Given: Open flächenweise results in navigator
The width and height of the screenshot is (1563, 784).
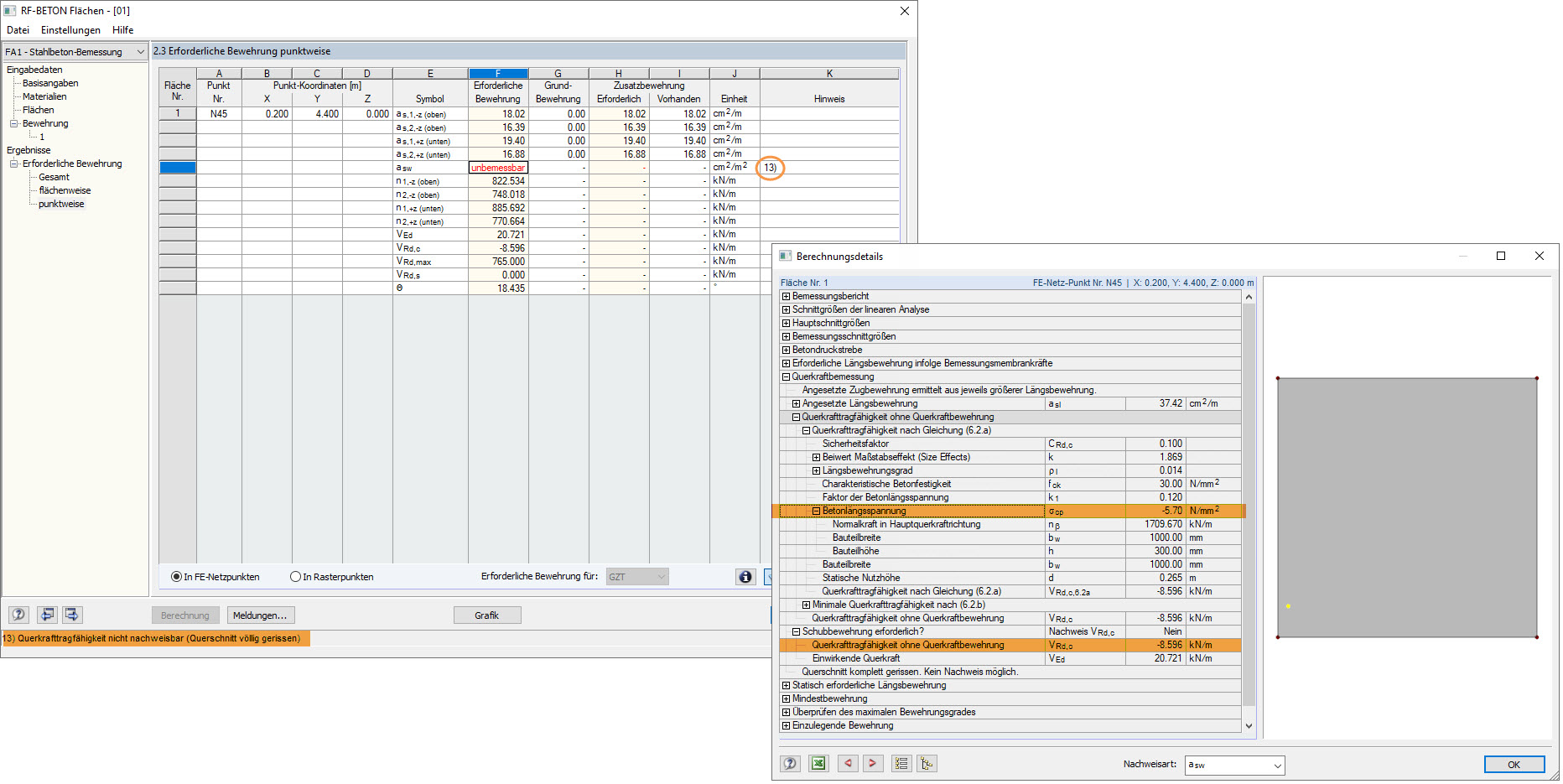Looking at the screenshot, I should (x=65, y=190).
